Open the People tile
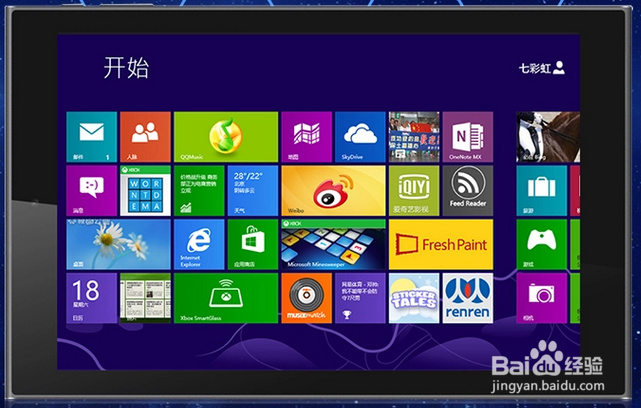The height and width of the screenshot is (408, 641). tap(145, 137)
